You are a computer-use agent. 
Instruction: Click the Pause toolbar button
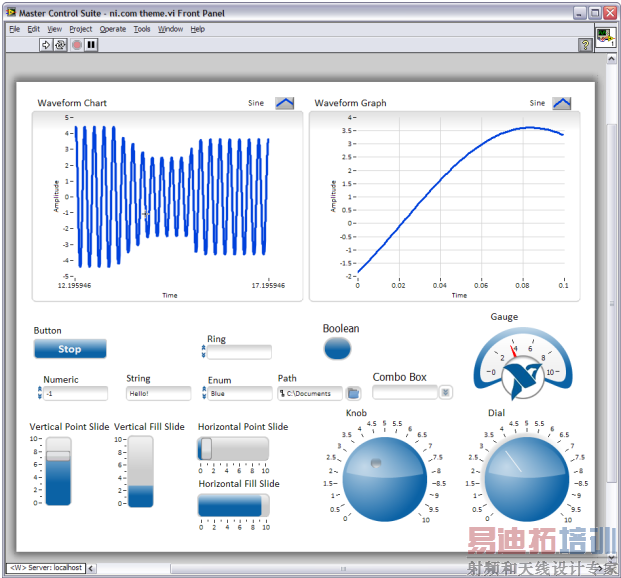pyautogui.click(x=91, y=45)
